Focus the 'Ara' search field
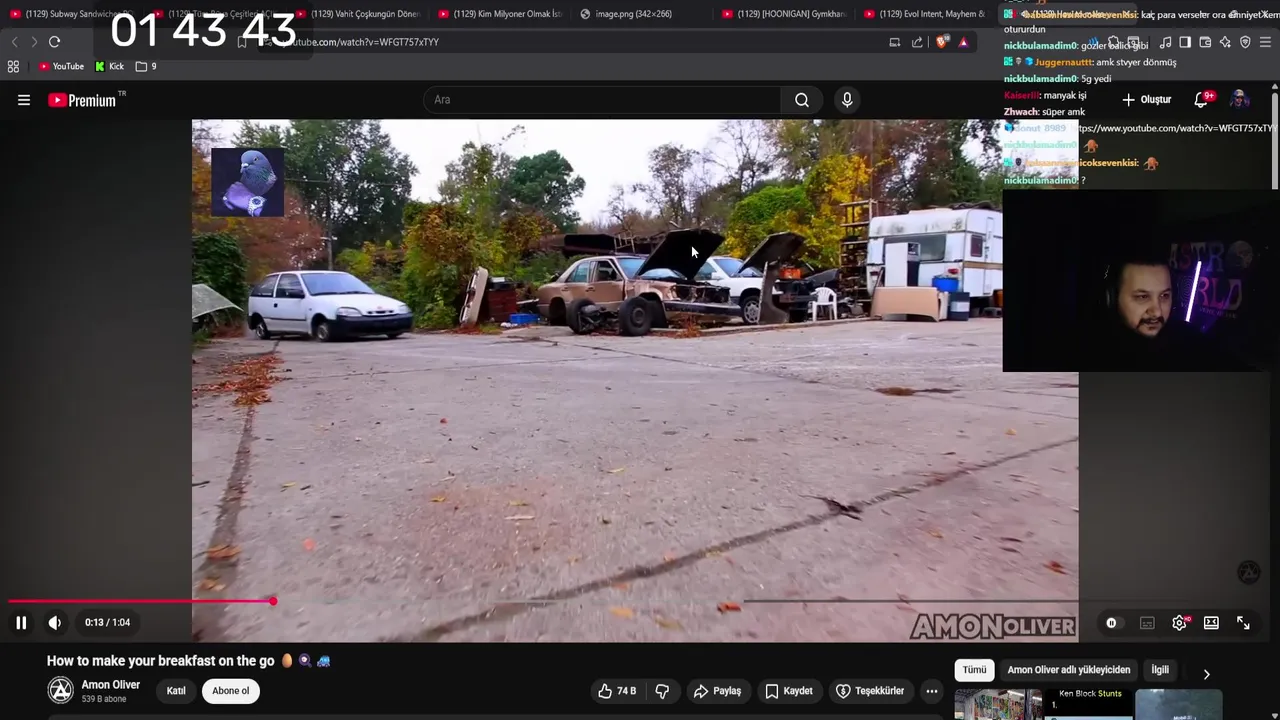The width and height of the screenshot is (1280, 720). tap(602, 100)
